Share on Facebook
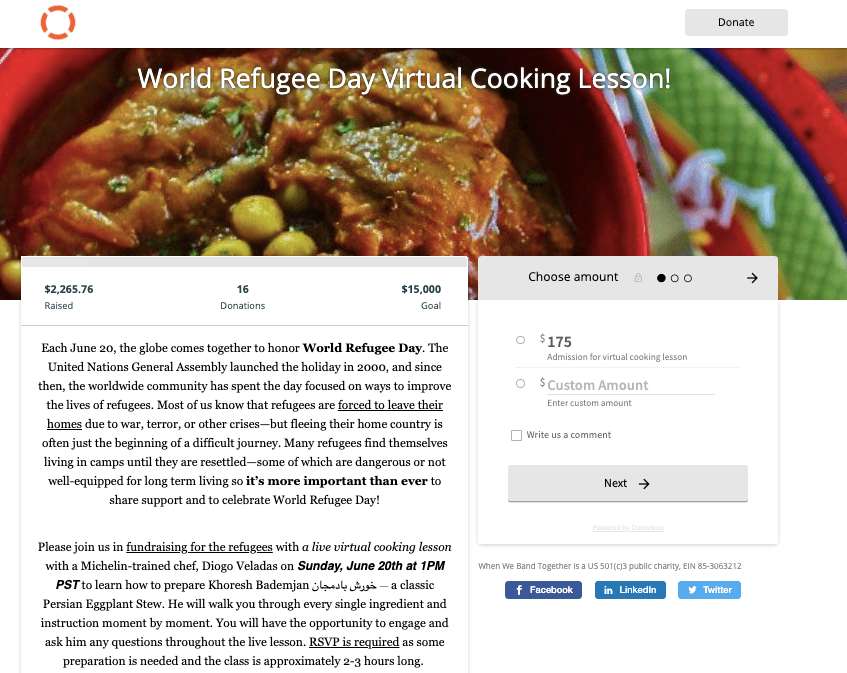847x673 pixels. pos(543,590)
